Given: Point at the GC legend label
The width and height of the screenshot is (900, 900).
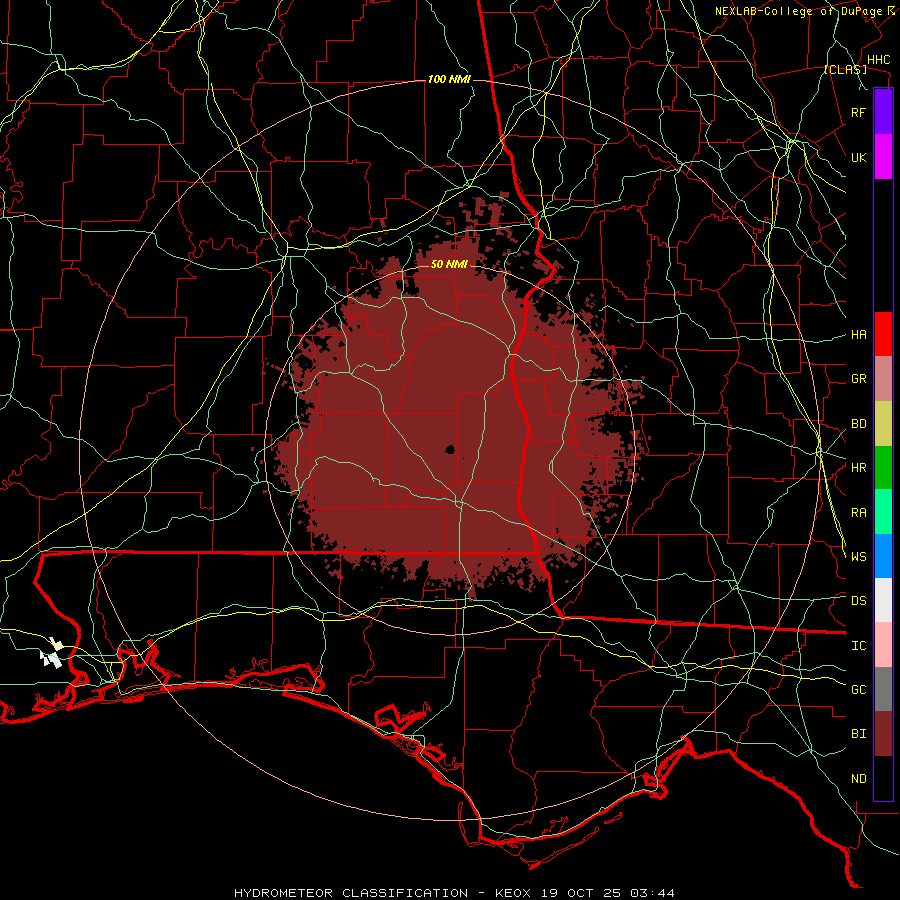Looking at the screenshot, I should point(858,690).
